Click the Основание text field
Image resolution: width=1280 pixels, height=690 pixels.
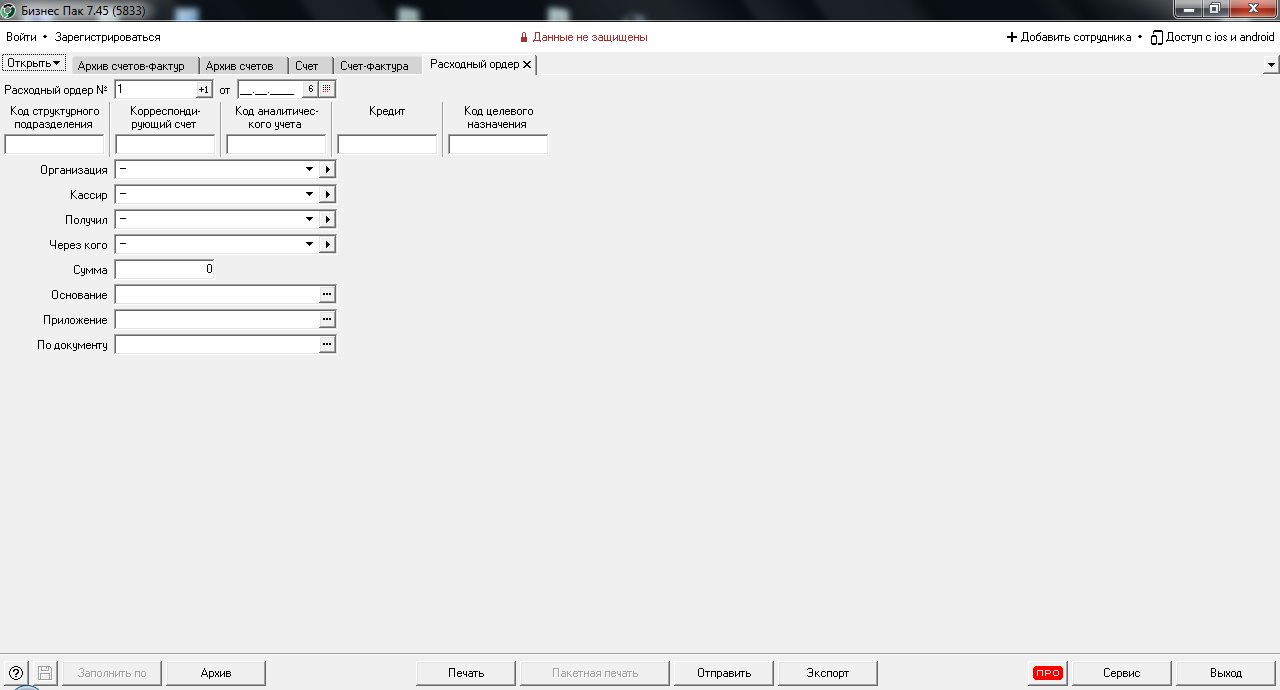(217, 294)
